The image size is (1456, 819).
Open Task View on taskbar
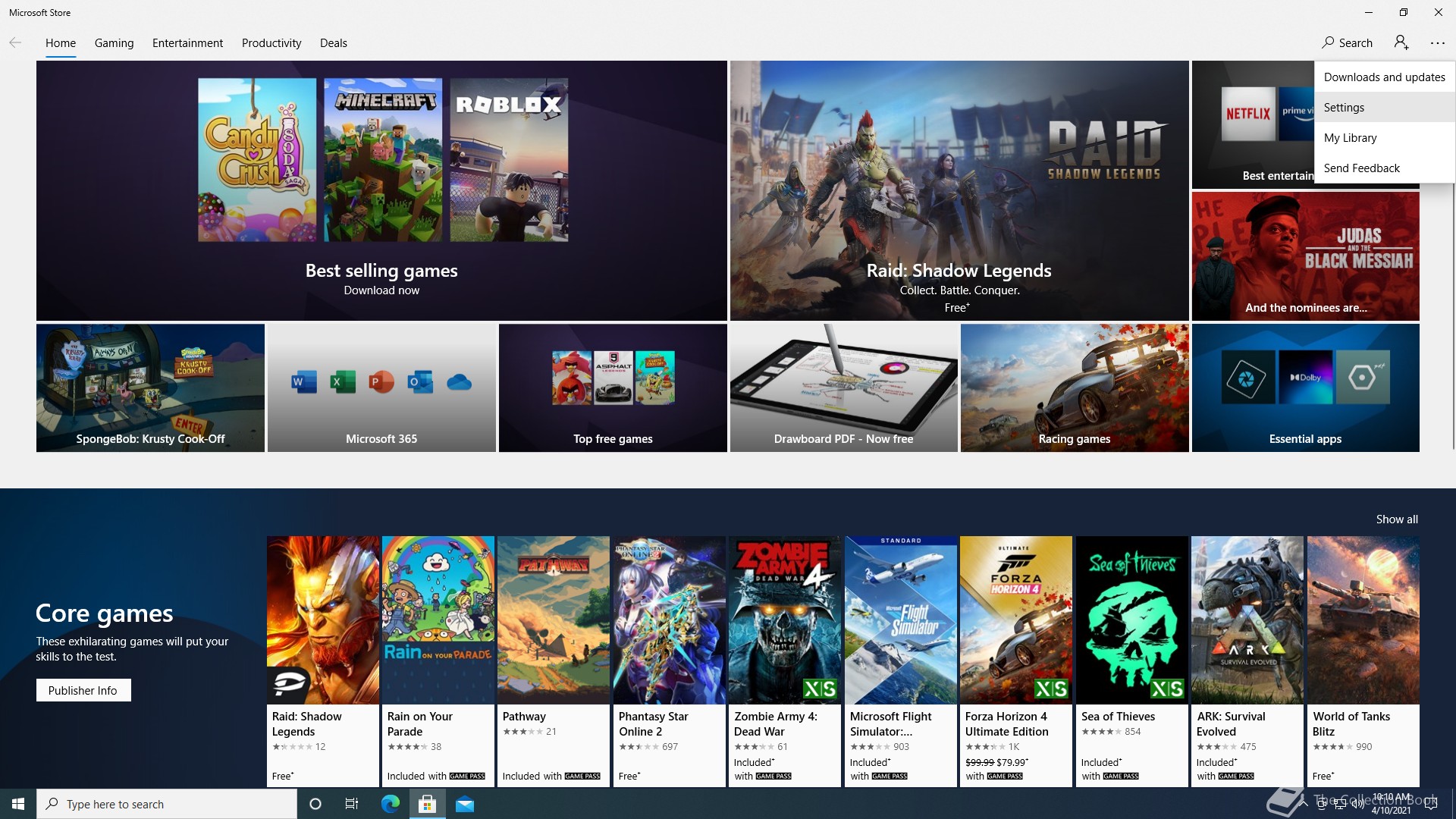(352, 804)
